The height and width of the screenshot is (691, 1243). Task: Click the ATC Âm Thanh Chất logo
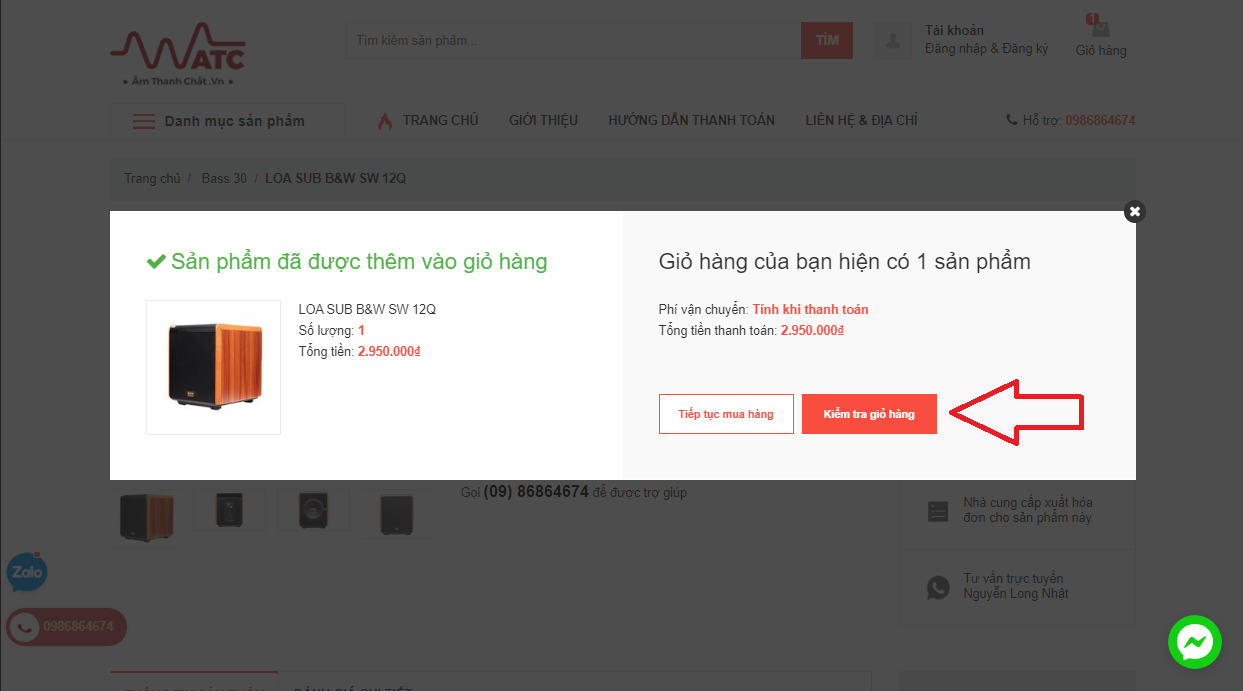tap(178, 54)
